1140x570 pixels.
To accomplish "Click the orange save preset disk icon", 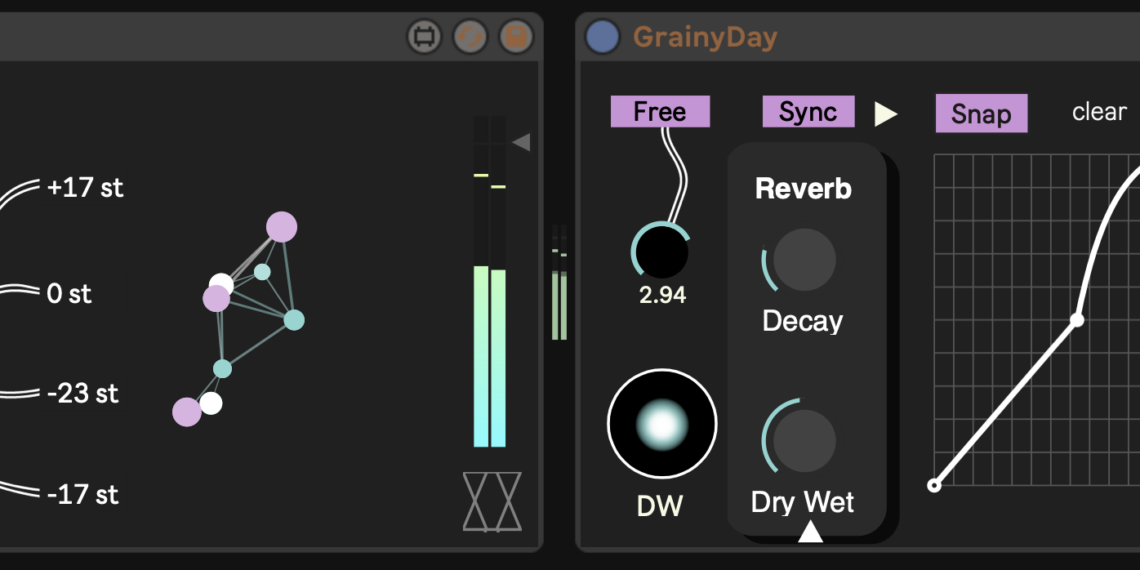I will [516, 38].
